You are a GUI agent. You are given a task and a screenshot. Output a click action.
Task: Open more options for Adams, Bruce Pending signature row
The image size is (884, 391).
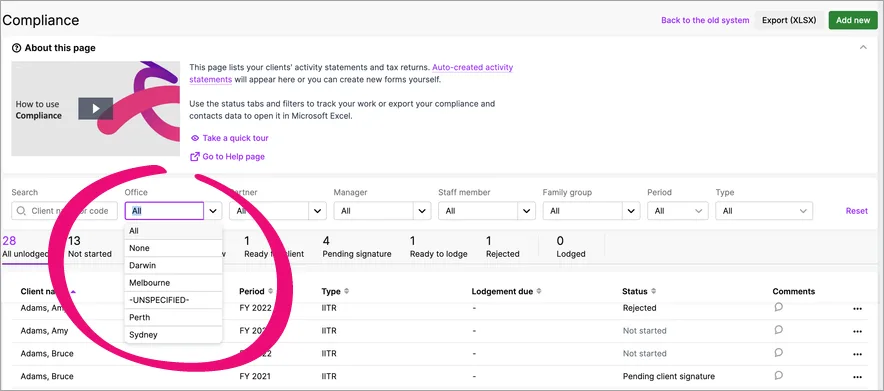(858, 376)
